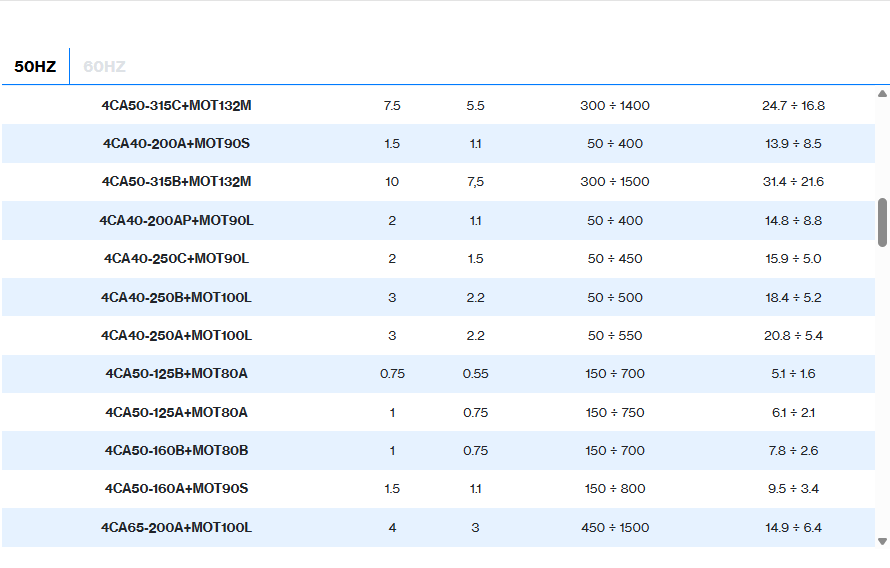Viewport: 890px width, 568px height.
Task: Switch to the 50HZ tab
Action: pyautogui.click(x=35, y=67)
